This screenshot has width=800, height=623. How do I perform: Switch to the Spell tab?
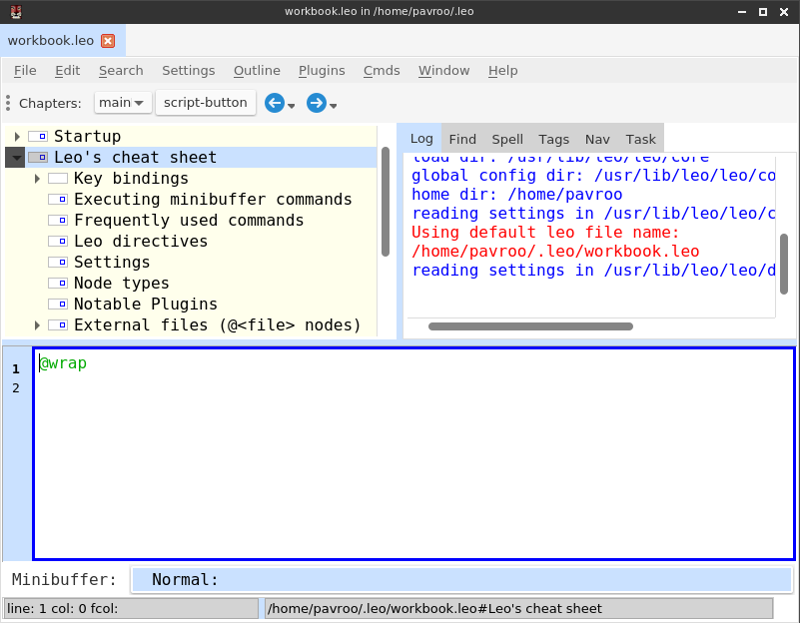tap(507, 139)
